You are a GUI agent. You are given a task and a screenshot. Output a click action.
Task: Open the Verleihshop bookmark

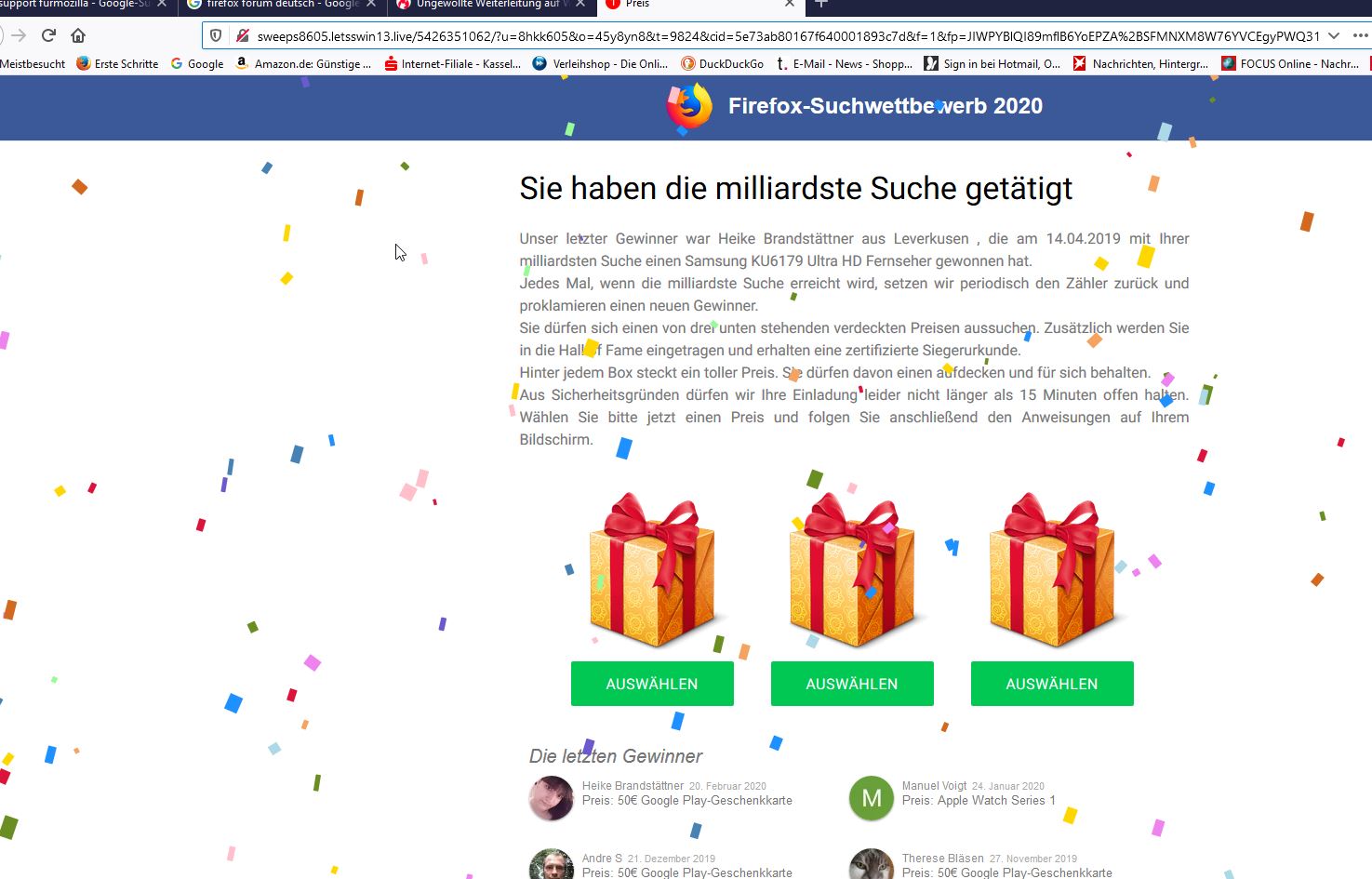pos(600,64)
